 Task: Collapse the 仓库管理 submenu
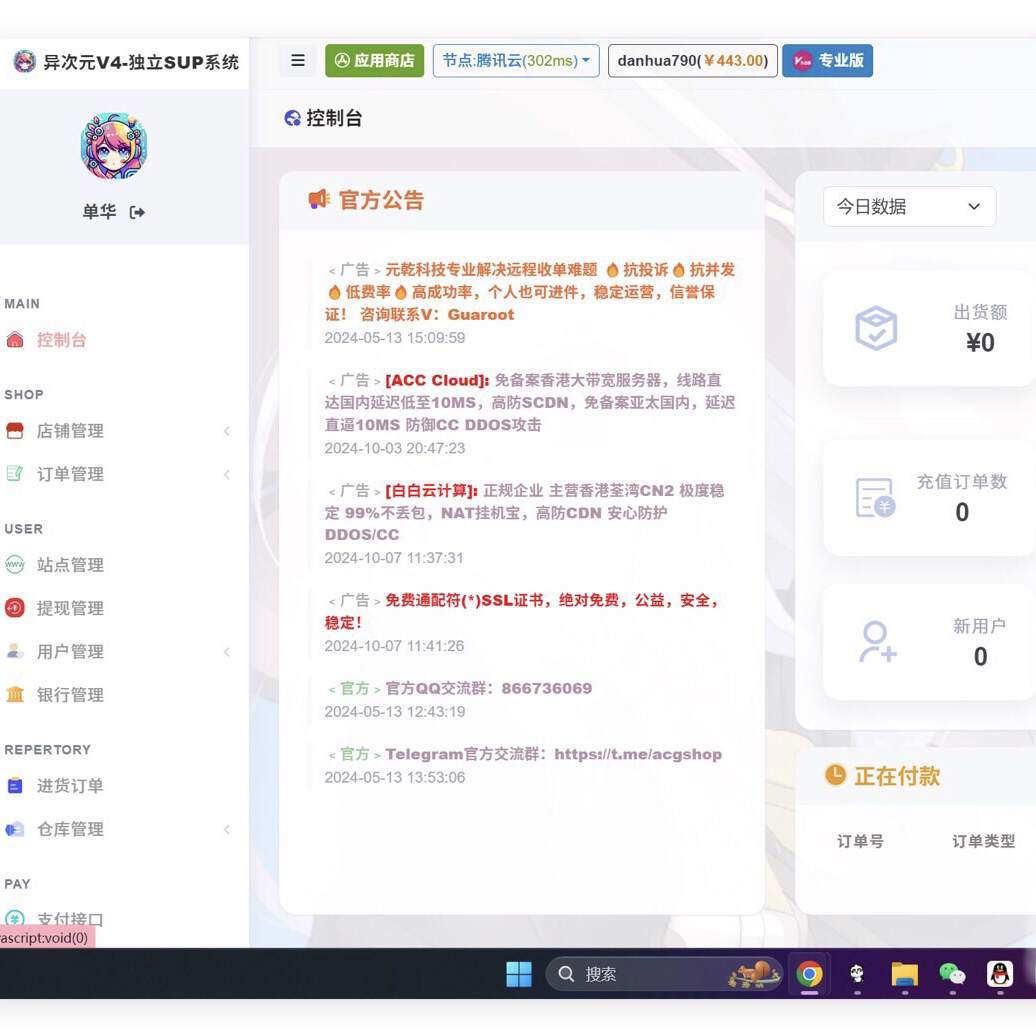coord(227,829)
